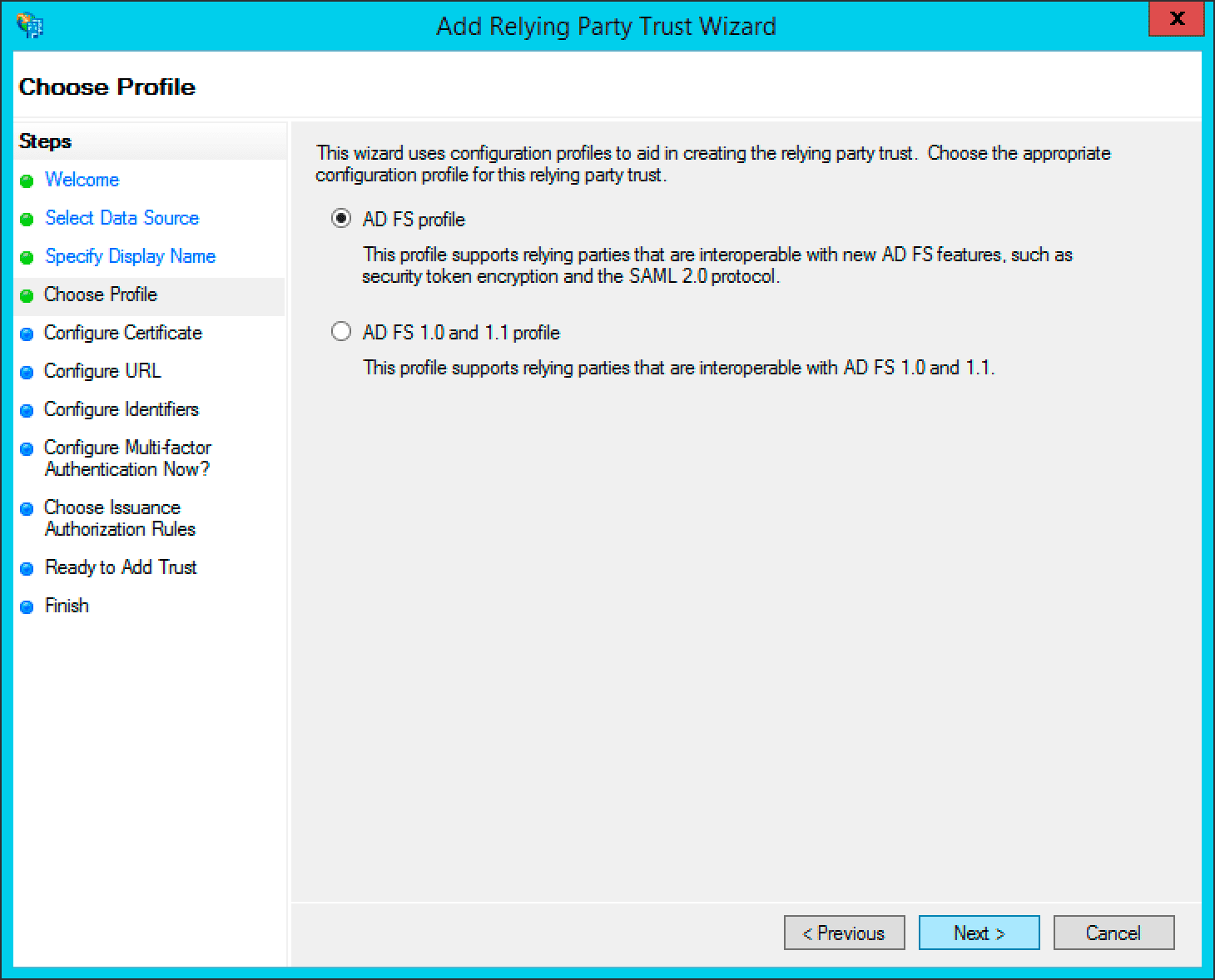Click the Finish step label

(66, 606)
